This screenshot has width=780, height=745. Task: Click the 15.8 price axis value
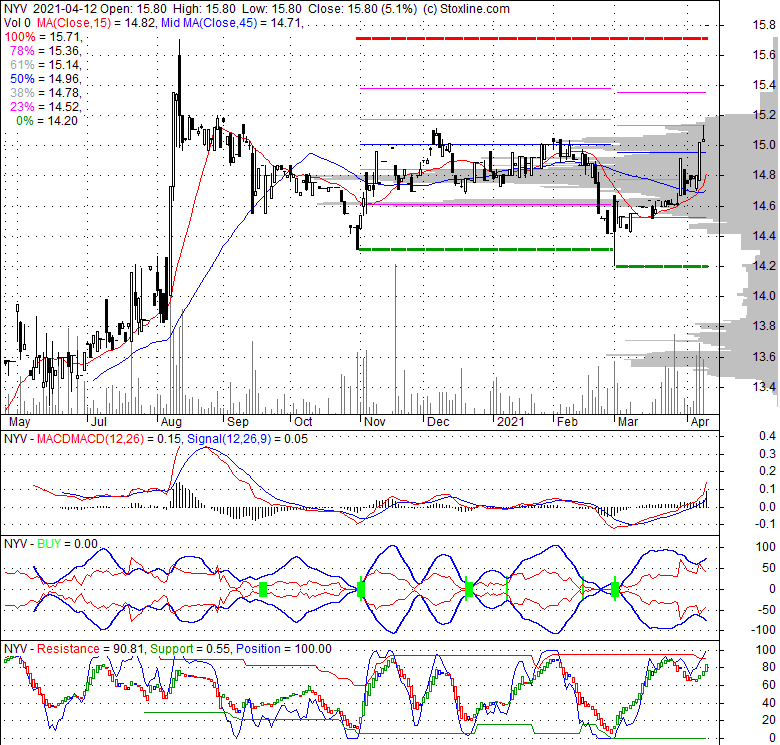pyautogui.click(x=764, y=25)
